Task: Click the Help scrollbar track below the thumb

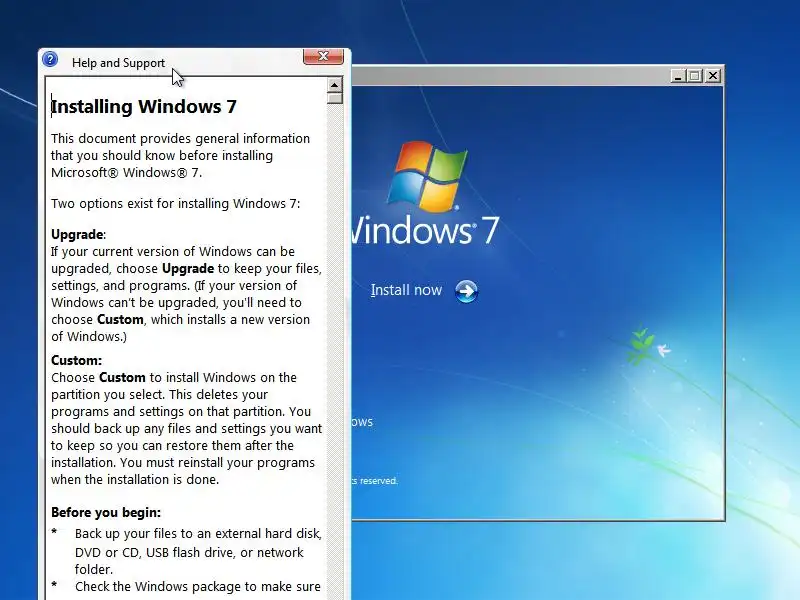Action: click(x=335, y=352)
